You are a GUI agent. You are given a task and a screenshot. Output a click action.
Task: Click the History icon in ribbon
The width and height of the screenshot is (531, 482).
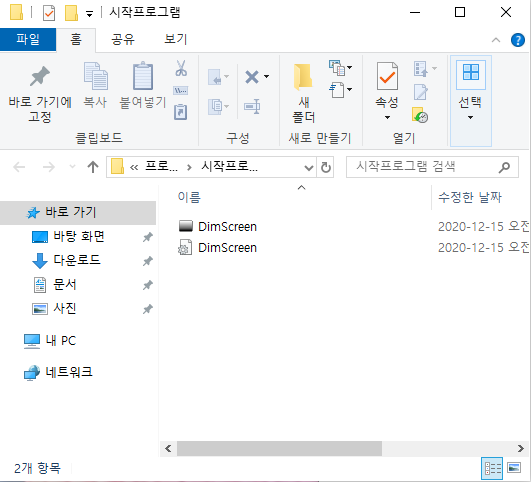(x=420, y=115)
